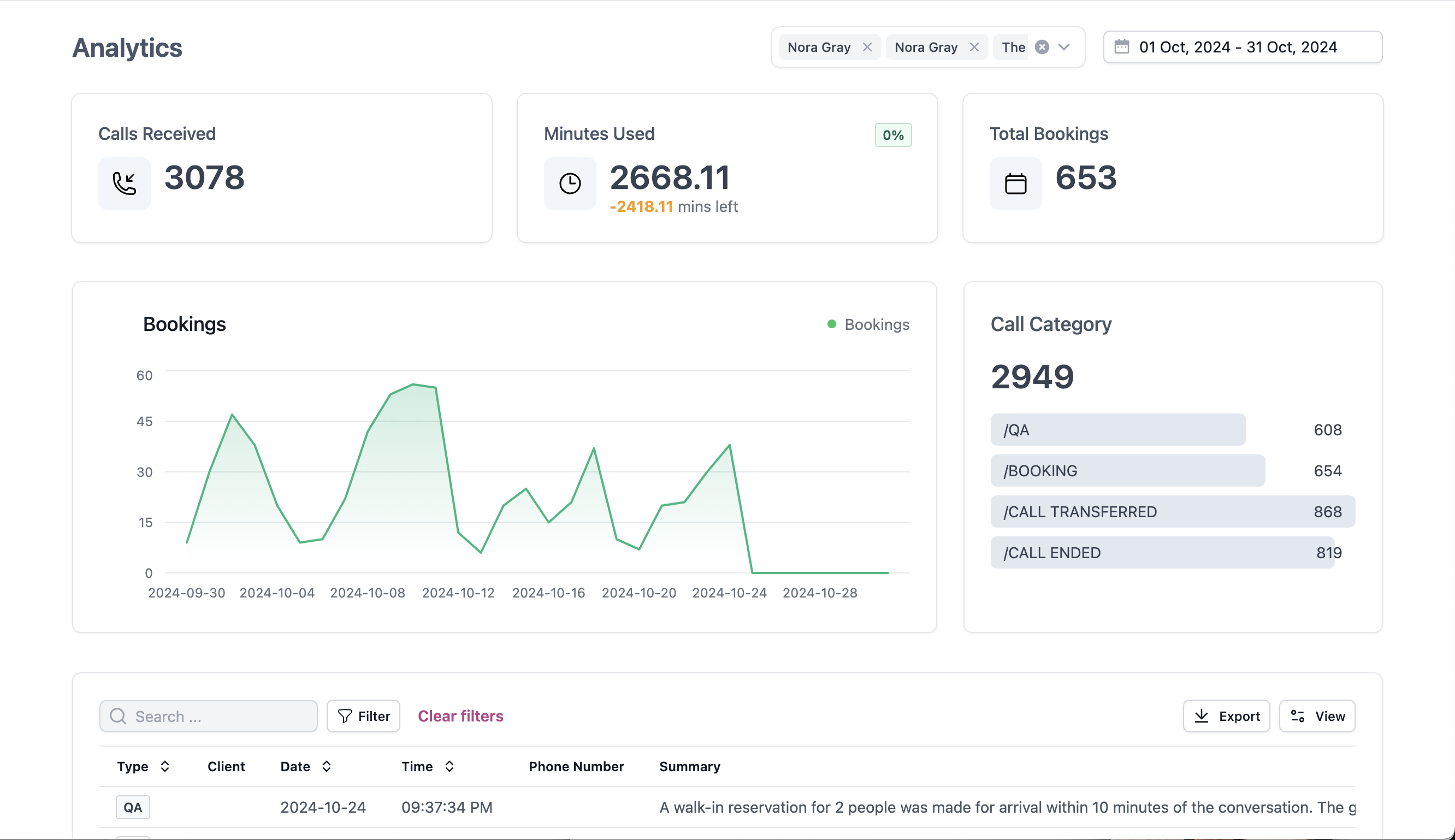The height and width of the screenshot is (840, 1455).
Task: Click the QA tag in the table row
Action: [132, 807]
